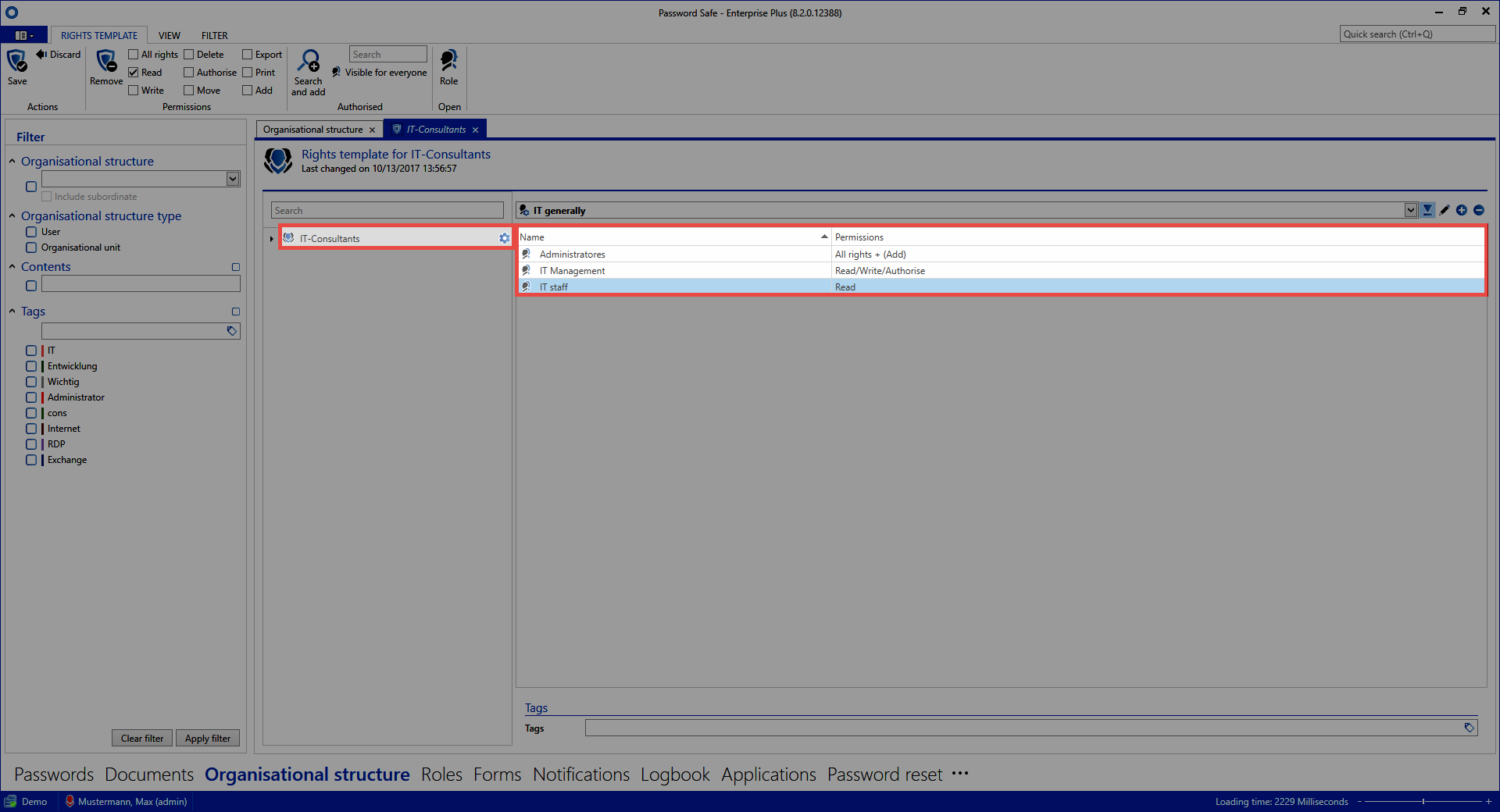
Task: Toggle the Tags section square icon
Action: [236, 312]
